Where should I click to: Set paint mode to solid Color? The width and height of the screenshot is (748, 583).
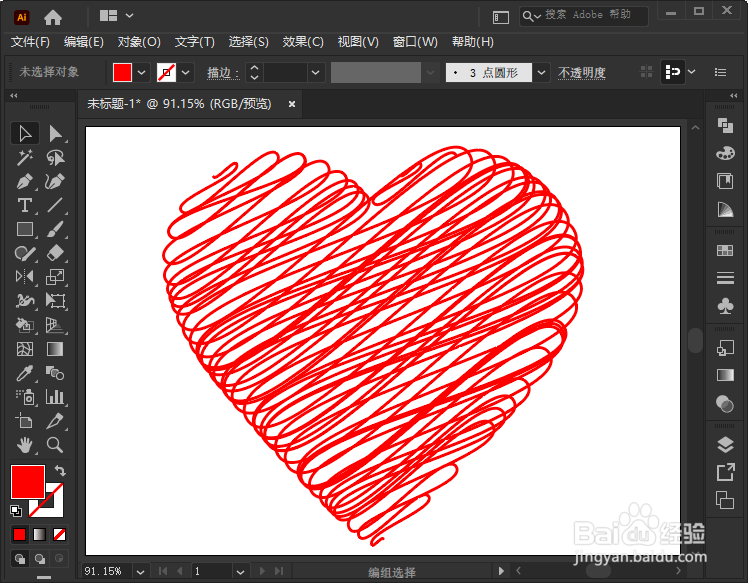click(x=20, y=535)
